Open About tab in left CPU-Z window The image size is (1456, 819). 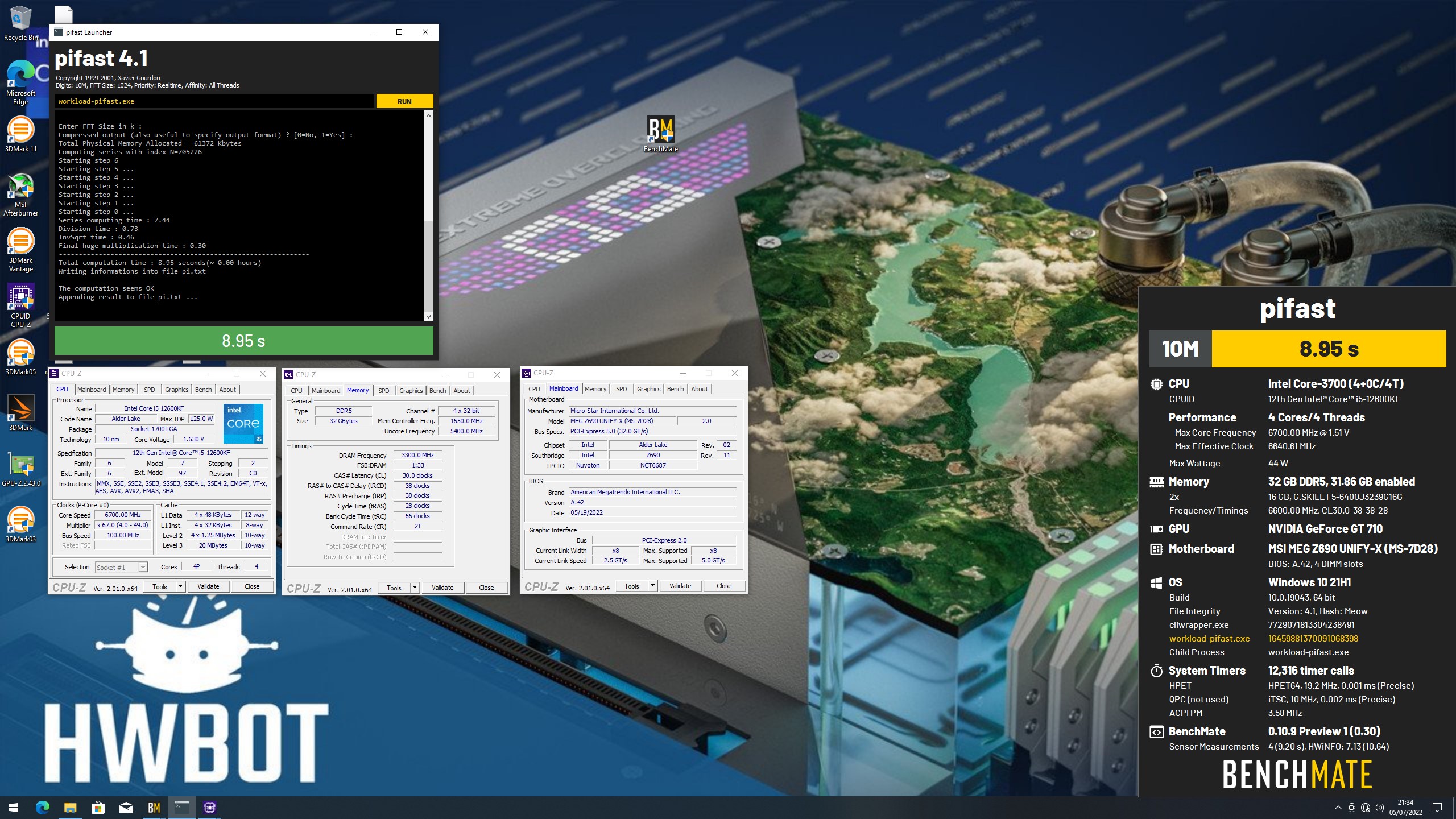click(x=227, y=390)
